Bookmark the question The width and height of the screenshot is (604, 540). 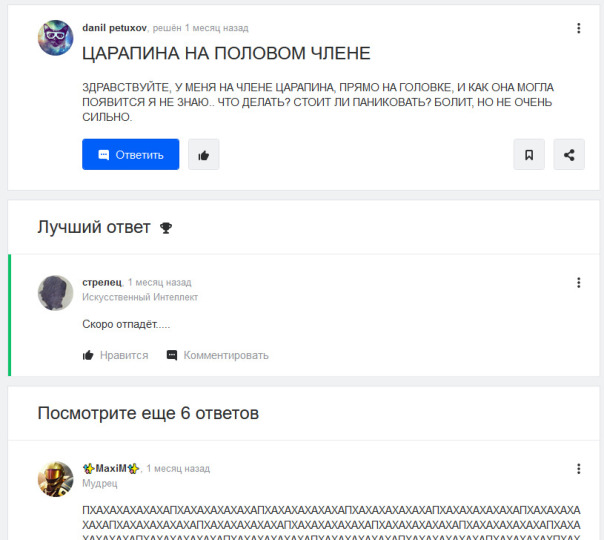coord(529,154)
